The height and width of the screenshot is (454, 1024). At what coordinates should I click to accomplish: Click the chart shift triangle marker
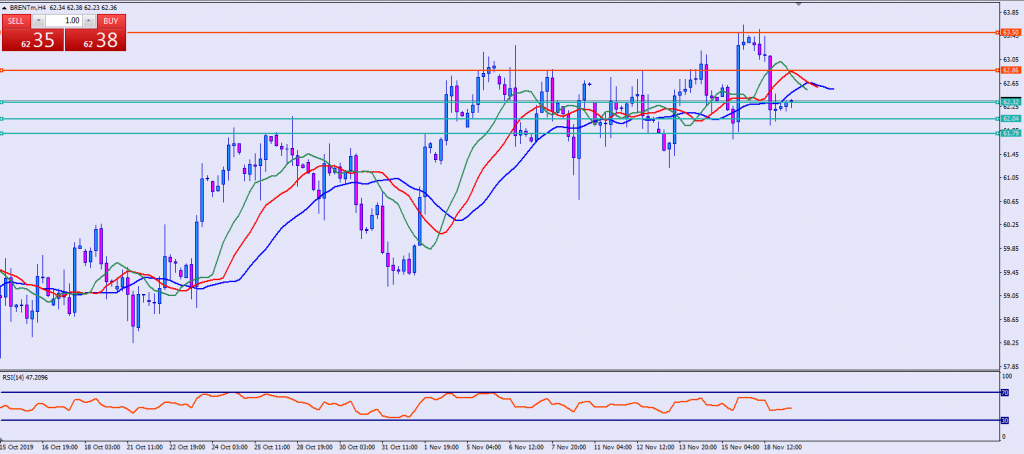point(799,5)
